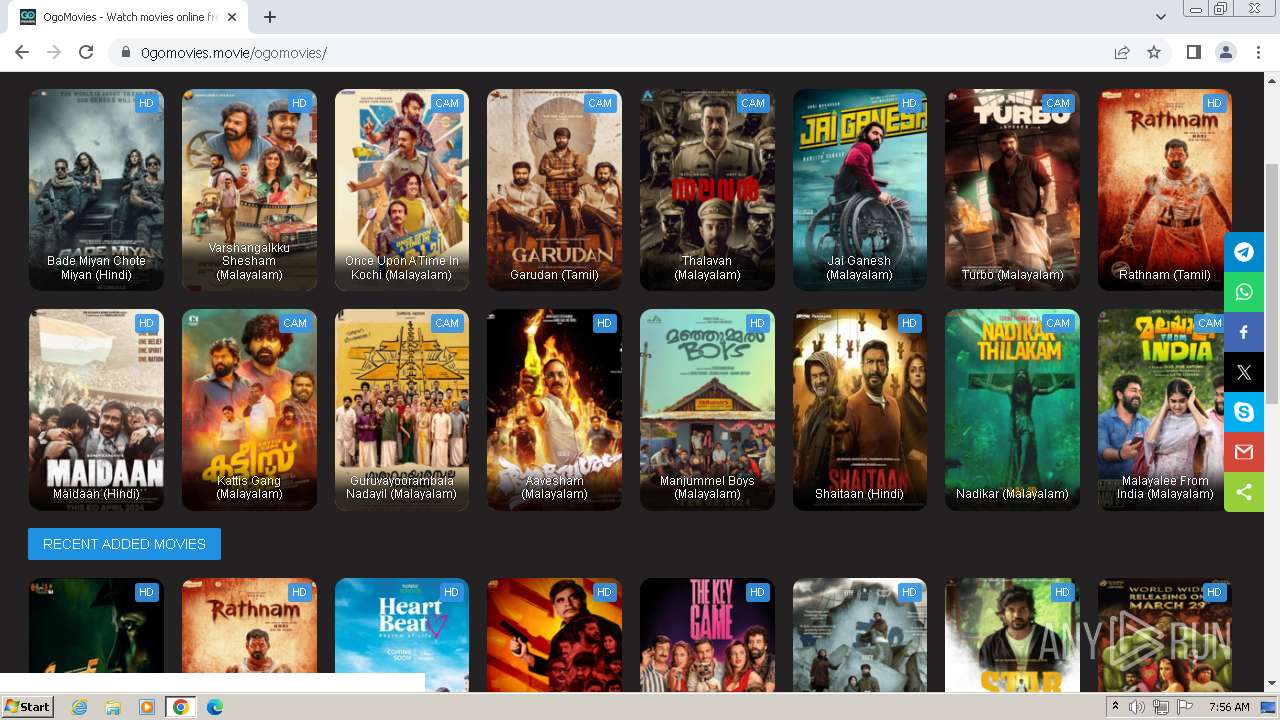
Task: Toggle the browser side panel icon
Action: 1193,52
